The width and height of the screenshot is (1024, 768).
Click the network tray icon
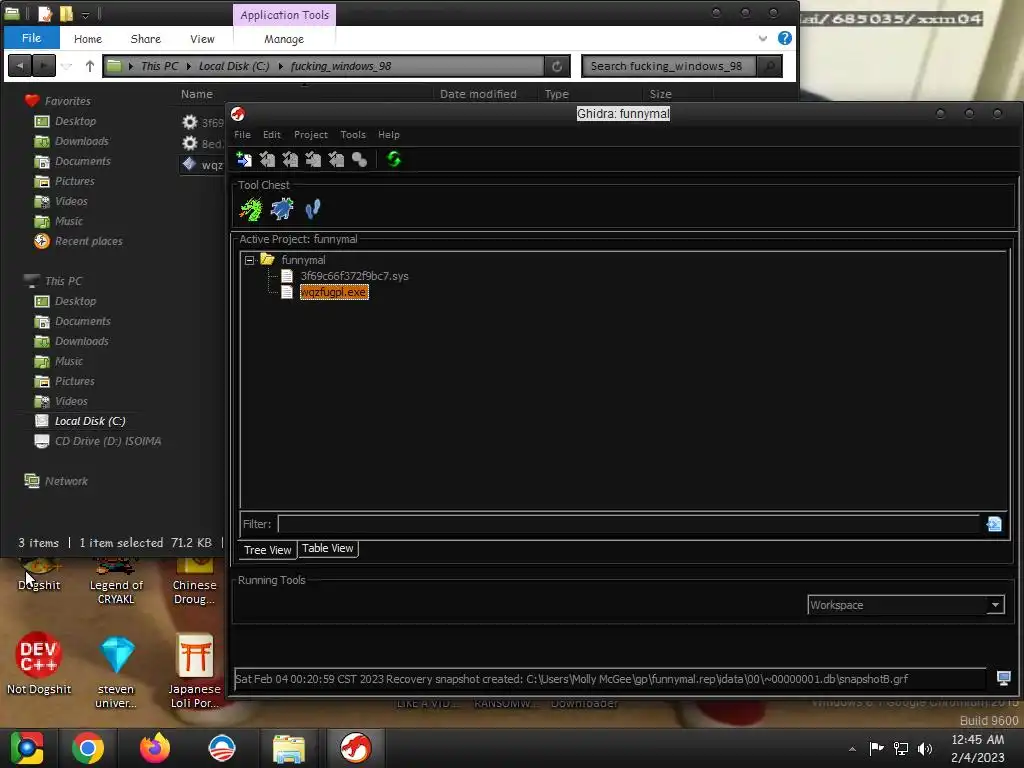coord(901,749)
